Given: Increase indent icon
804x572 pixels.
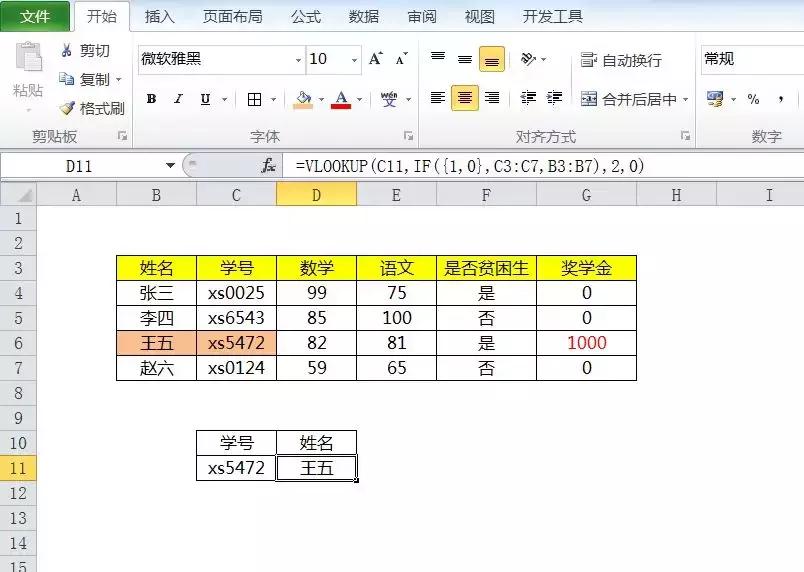Looking at the screenshot, I should pyautogui.click(x=554, y=98).
